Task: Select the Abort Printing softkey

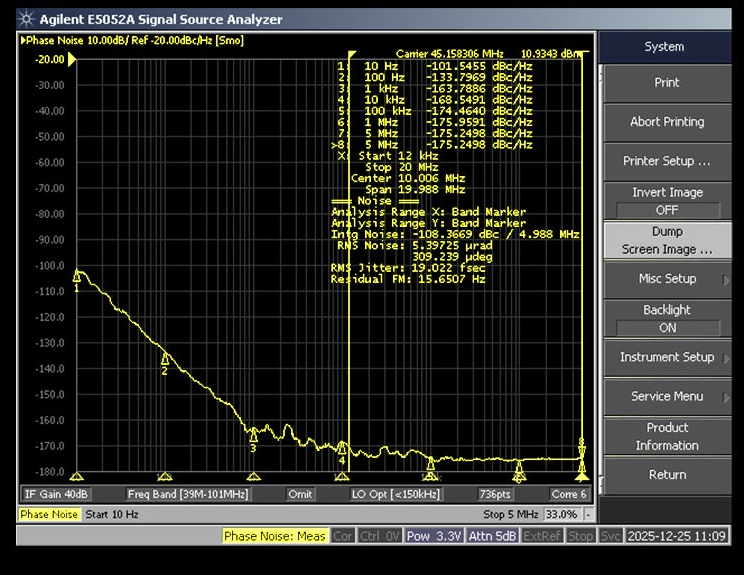Action: coord(667,122)
